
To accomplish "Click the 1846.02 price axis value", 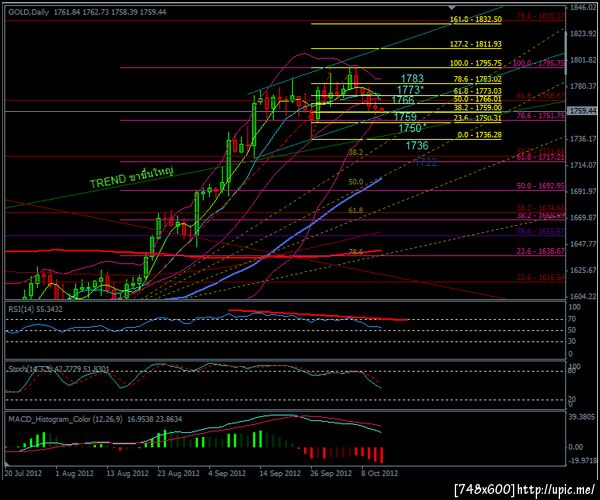I will (583, 8).
